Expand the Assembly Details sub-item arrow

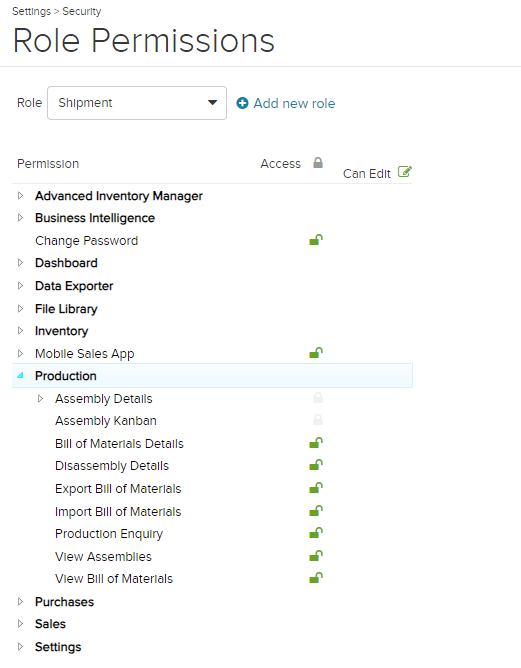[40, 398]
